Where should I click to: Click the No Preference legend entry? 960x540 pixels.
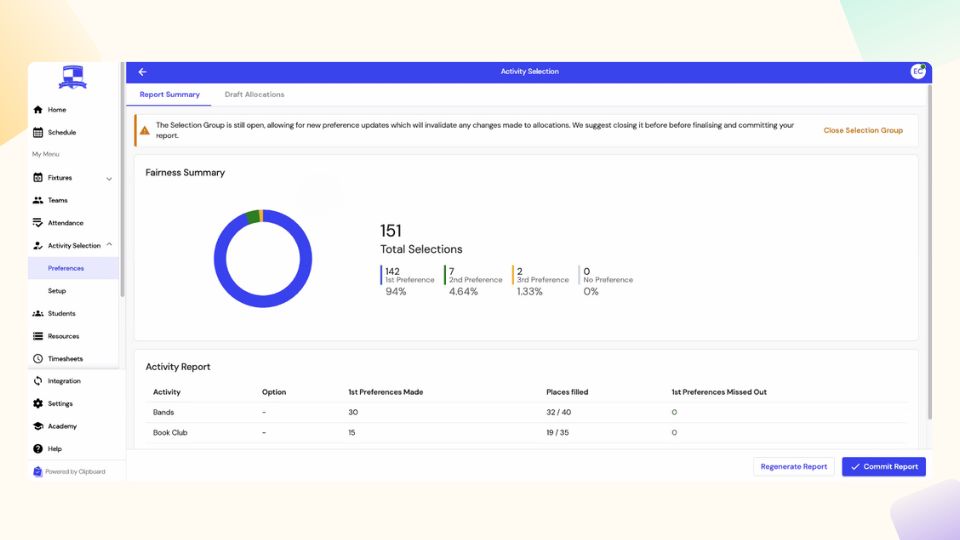click(x=606, y=281)
